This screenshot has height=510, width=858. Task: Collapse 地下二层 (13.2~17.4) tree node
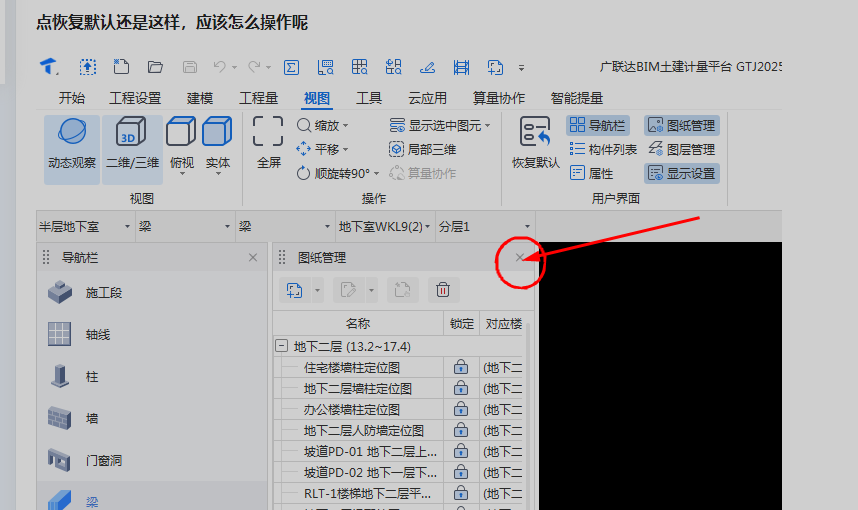click(x=281, y=346)
